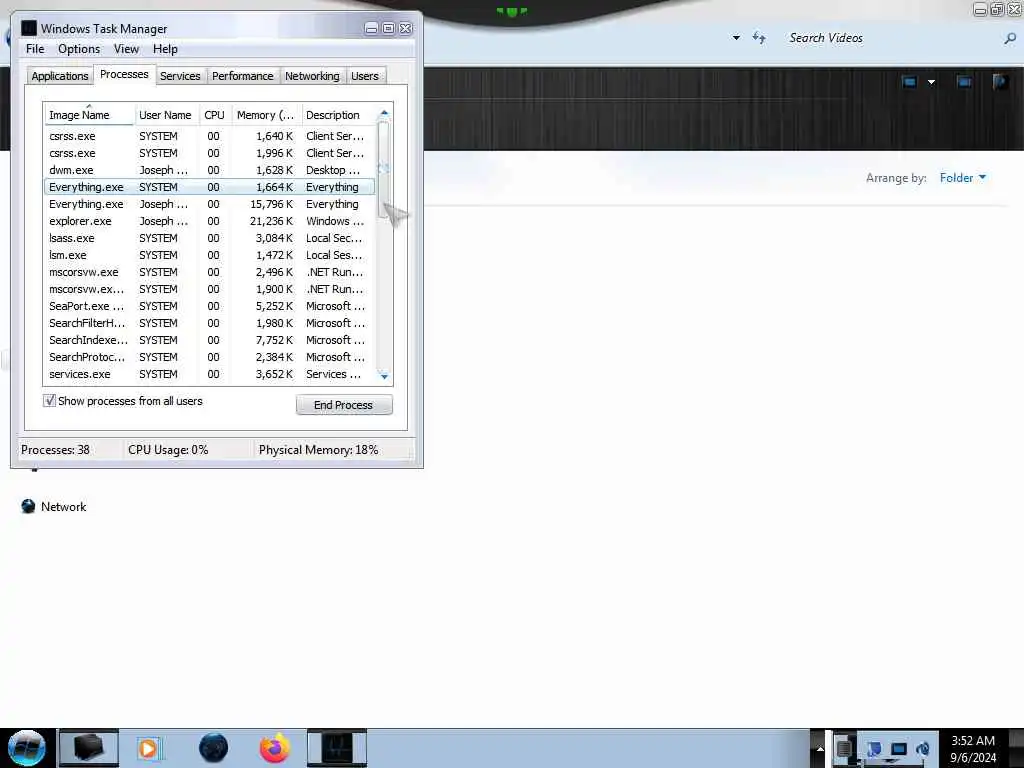Open Windows Media Player from taskbar
Screen dimensions: 1024x768
[x=149, y=748]
